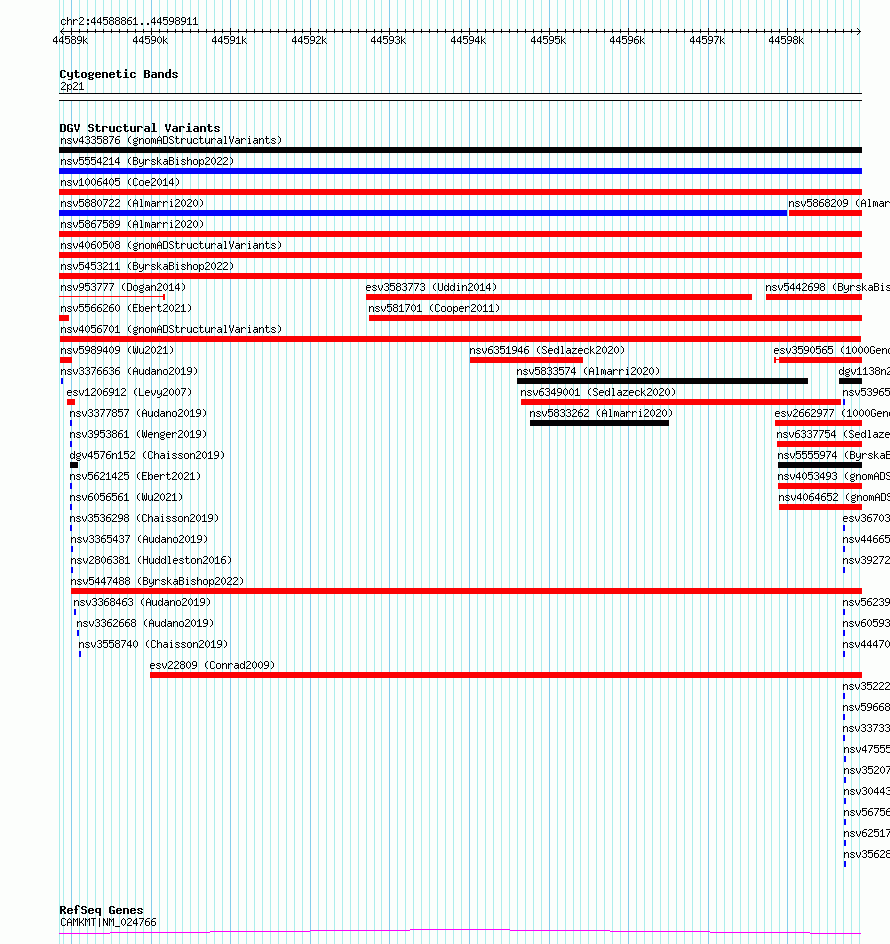Click the nsv4335876 gnomADStructuralVariants label

point(171,140)
